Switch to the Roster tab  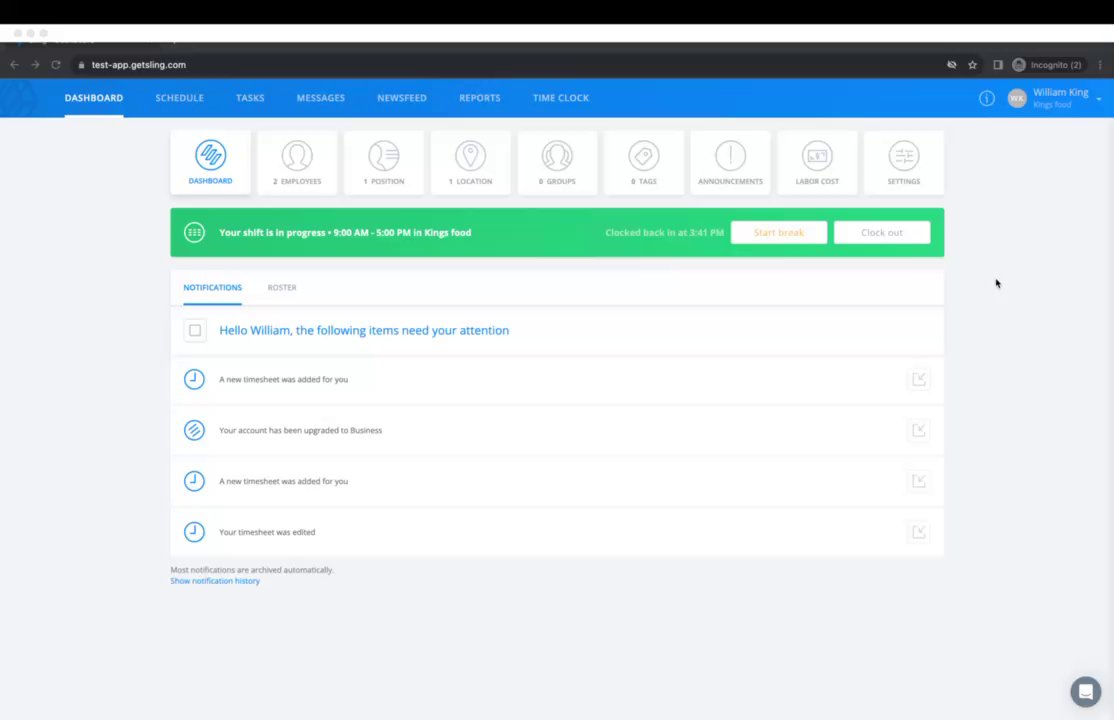point(282,287)
